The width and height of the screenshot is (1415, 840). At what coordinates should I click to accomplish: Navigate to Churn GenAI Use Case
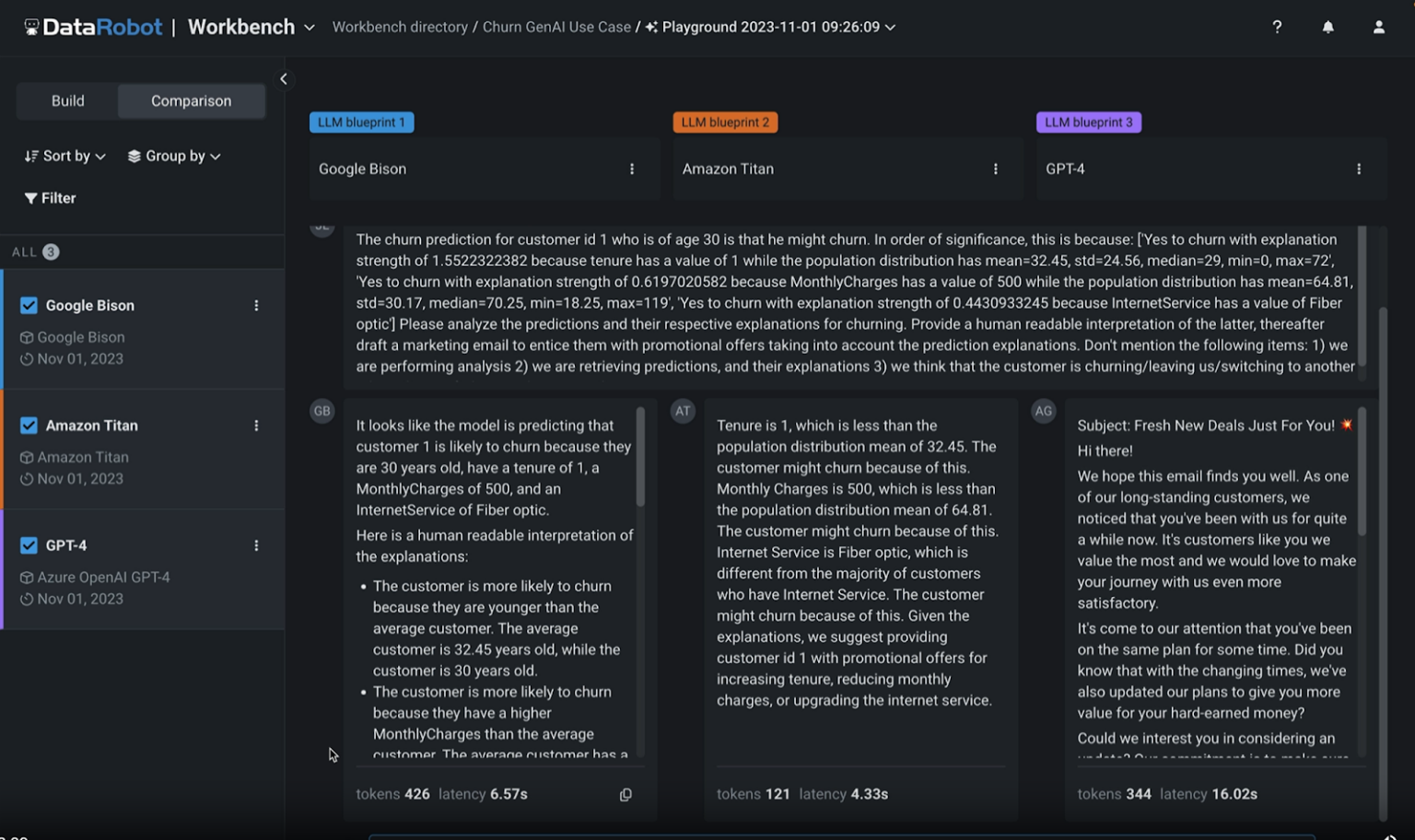tap(556, 27)
